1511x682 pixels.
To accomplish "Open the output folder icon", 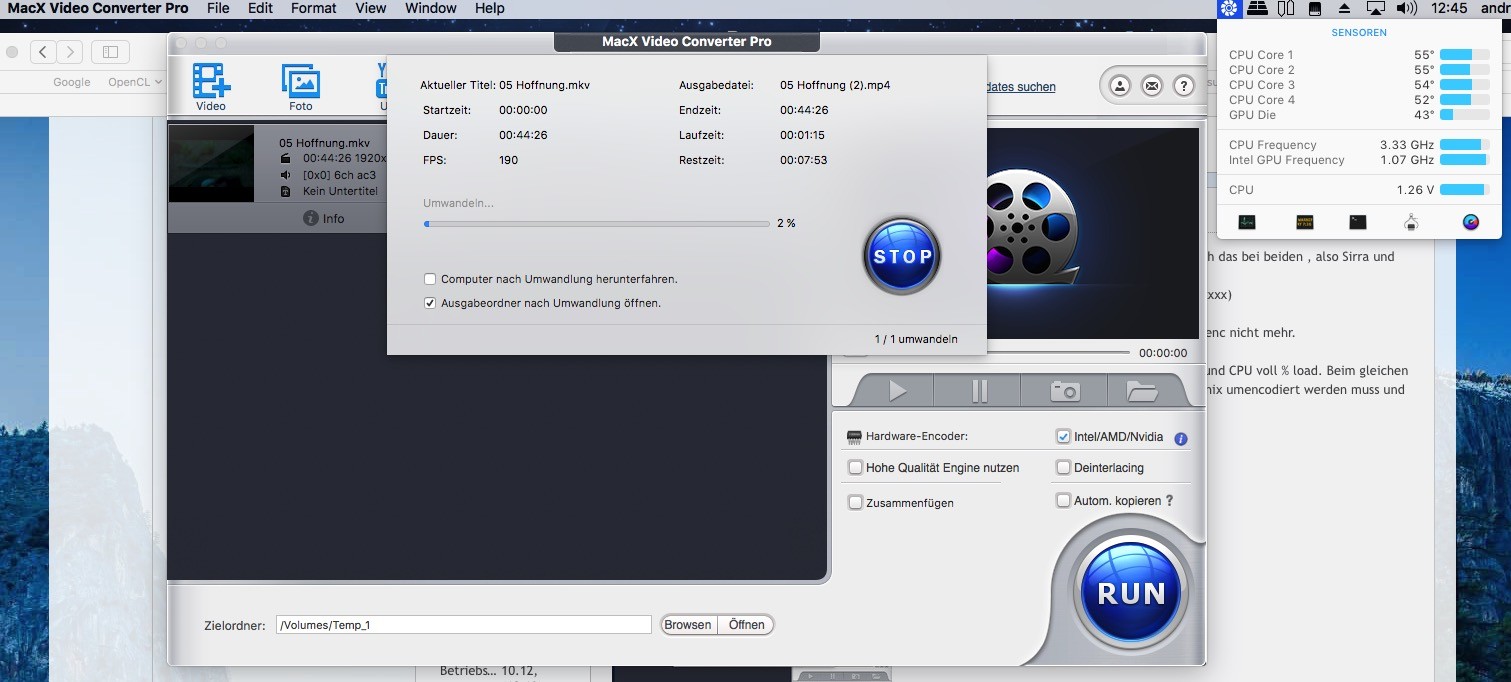I will pyautogui.click(x=1141, y=391).
